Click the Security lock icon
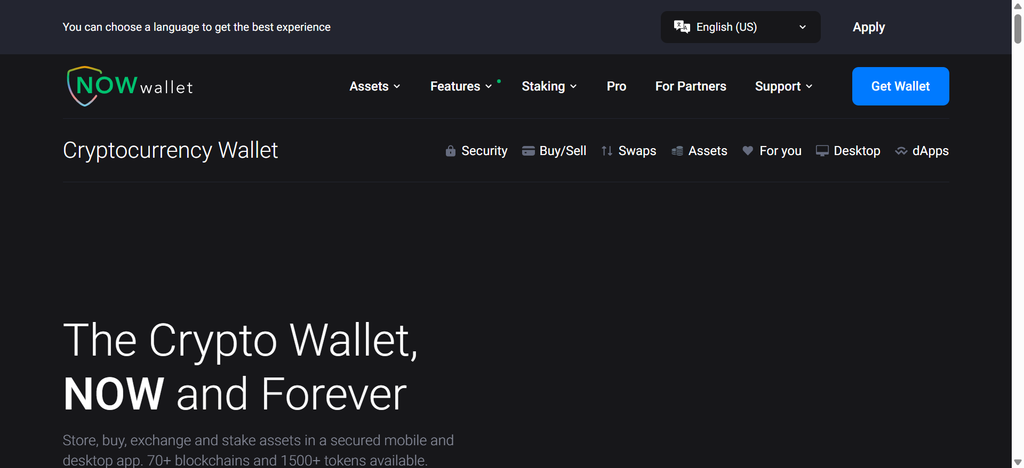 (451, 151)
